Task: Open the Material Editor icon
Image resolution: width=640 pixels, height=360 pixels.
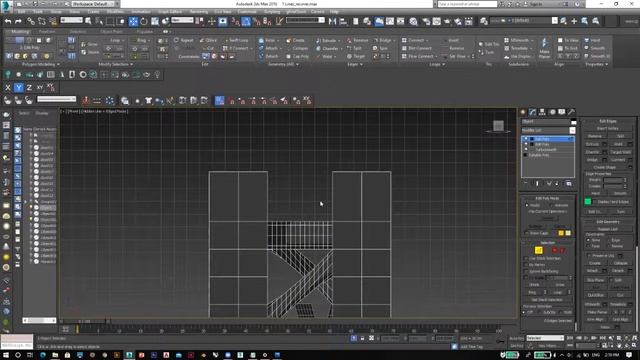Action: point(414,21)
